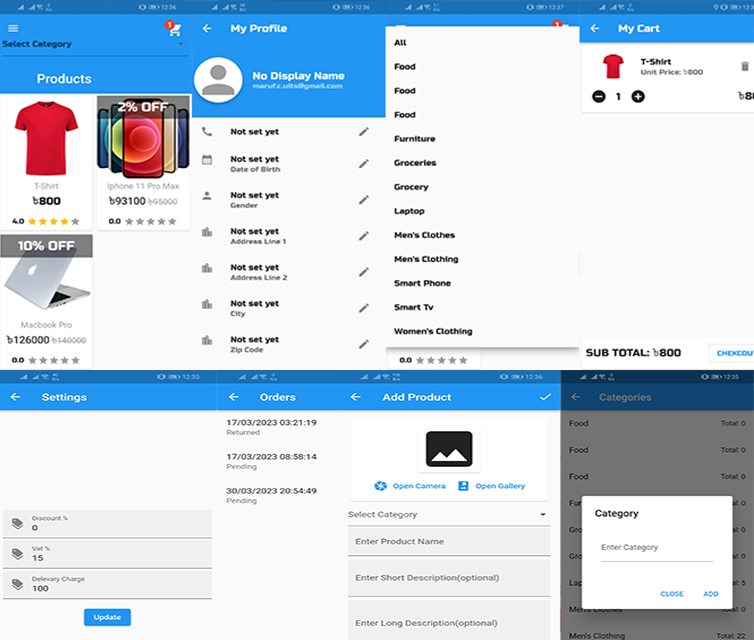Increase T-Shirt quantity with plus icon
The height and width of the screenshot is (640, 754).
[638, 97]
